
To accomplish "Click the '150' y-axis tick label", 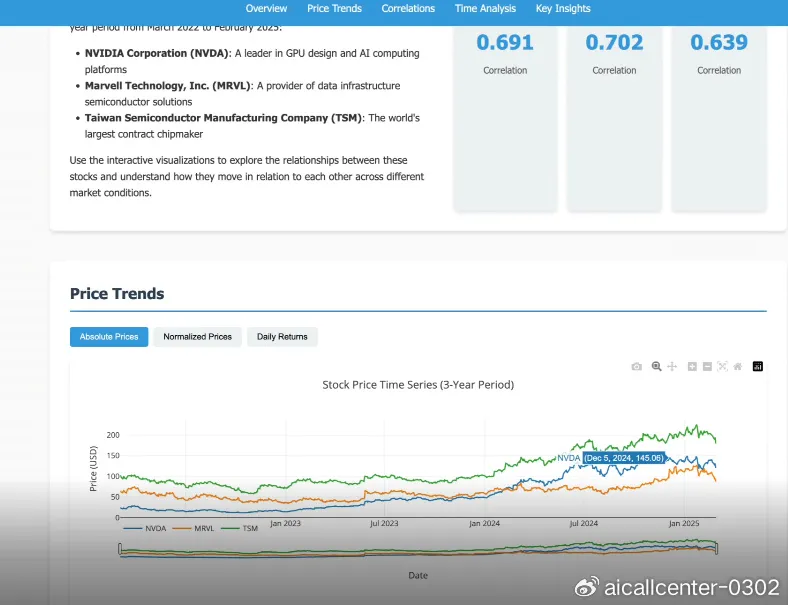I will (113, 456).
